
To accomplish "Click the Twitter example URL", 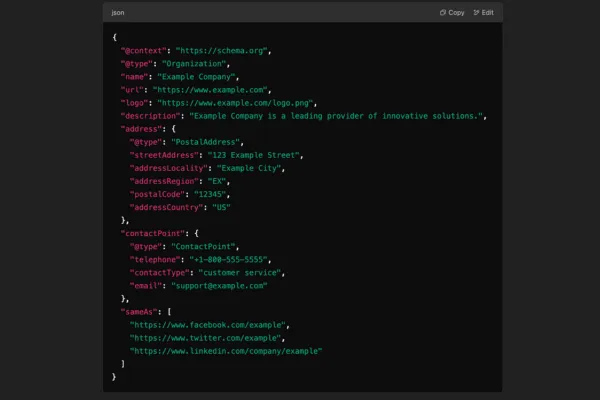I will tap(205, 338).
